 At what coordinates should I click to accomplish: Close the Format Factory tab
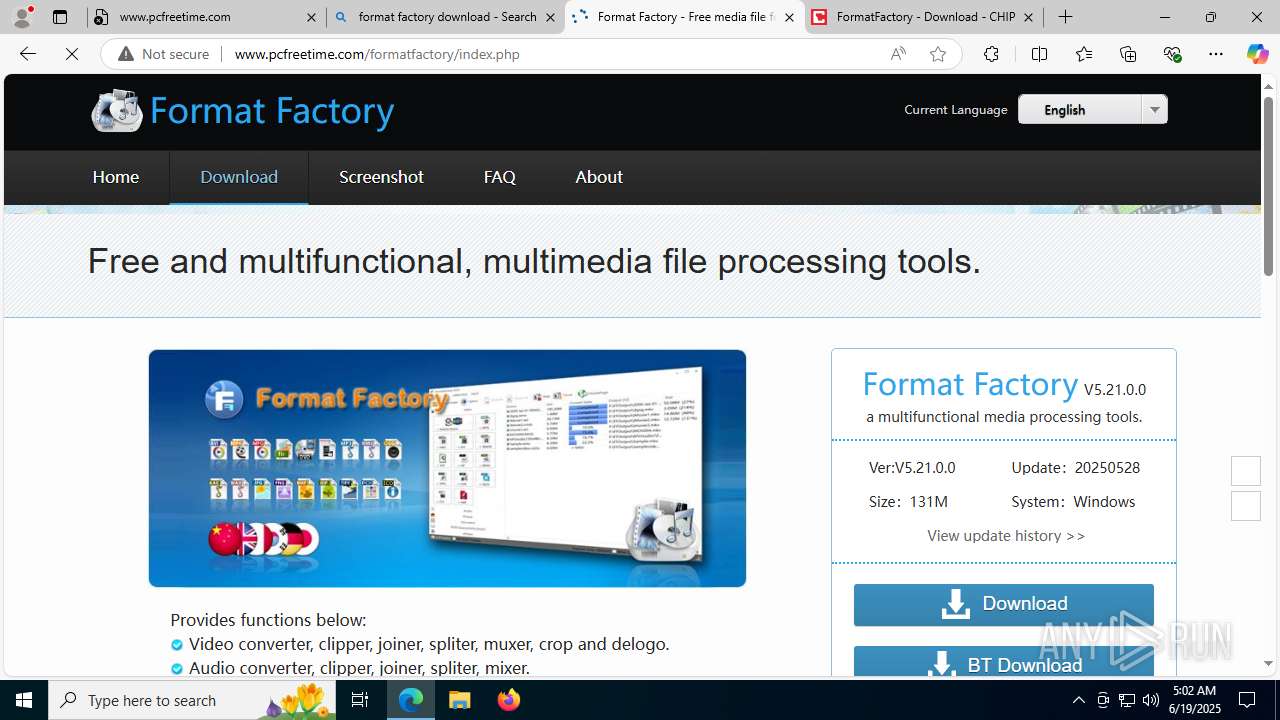[x=789, y=17]
